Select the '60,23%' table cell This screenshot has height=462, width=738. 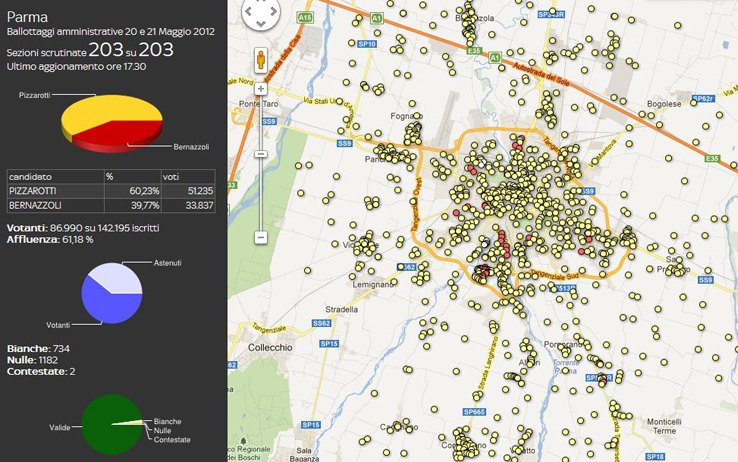click(x=132, y=191)
